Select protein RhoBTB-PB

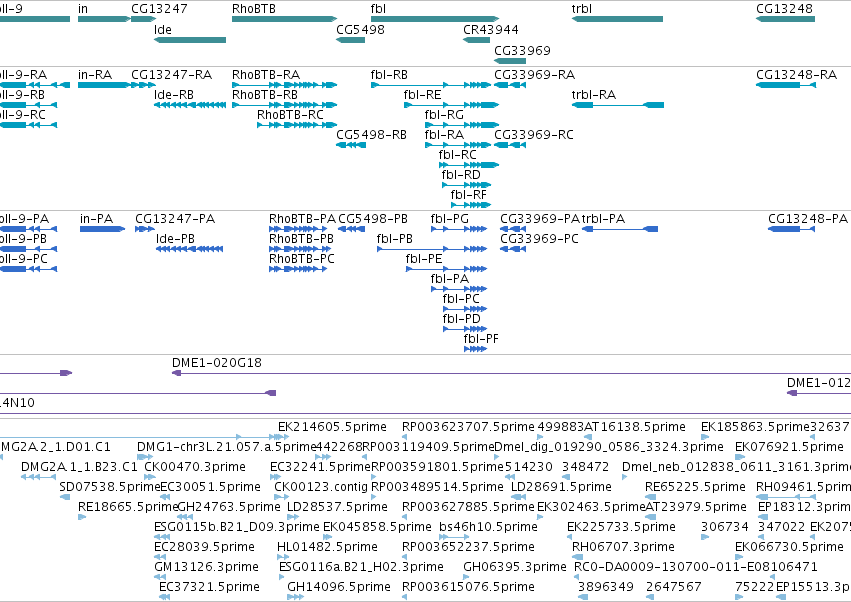pos(298,249)
